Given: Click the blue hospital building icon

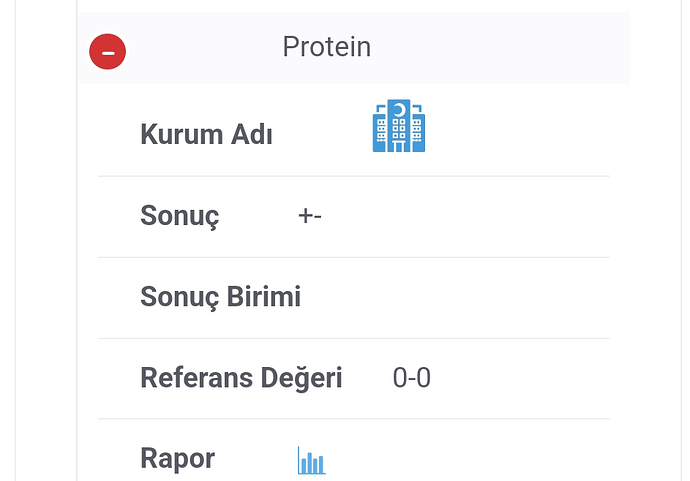Looking at the screenshot, I should point(399,126).
